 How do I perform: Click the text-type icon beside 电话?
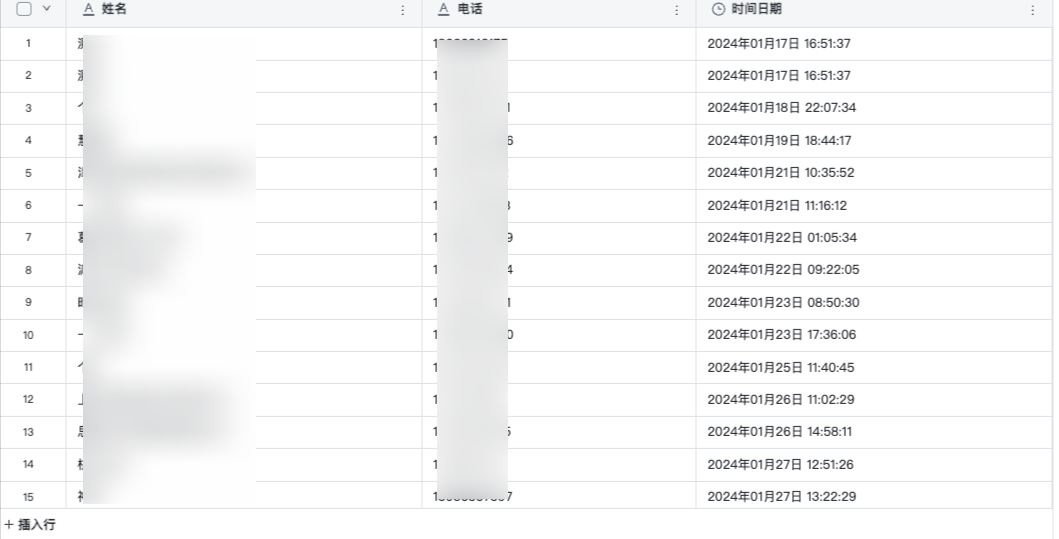[443, 9]
